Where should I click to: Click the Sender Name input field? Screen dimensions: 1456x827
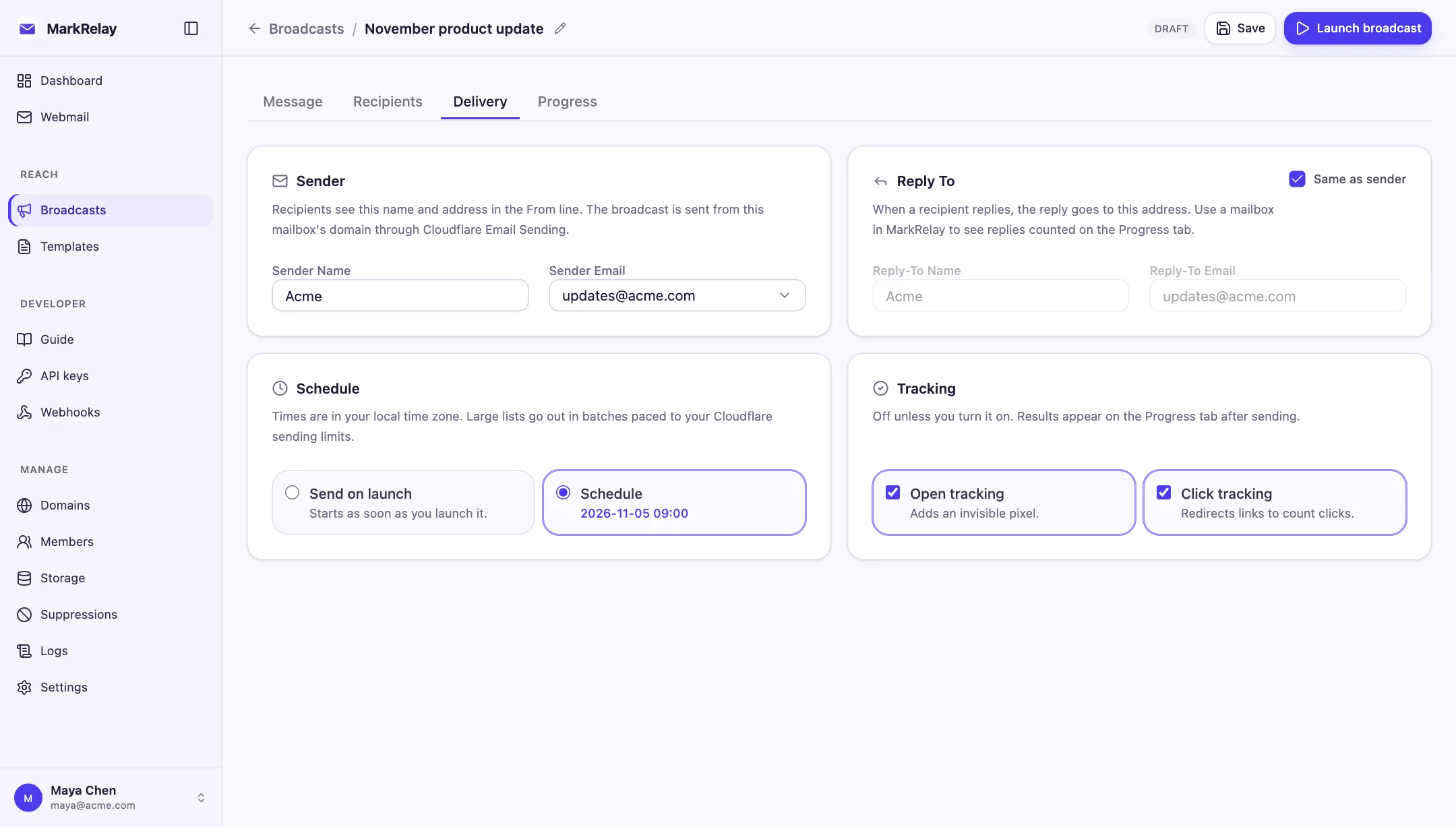pos(400,296)
